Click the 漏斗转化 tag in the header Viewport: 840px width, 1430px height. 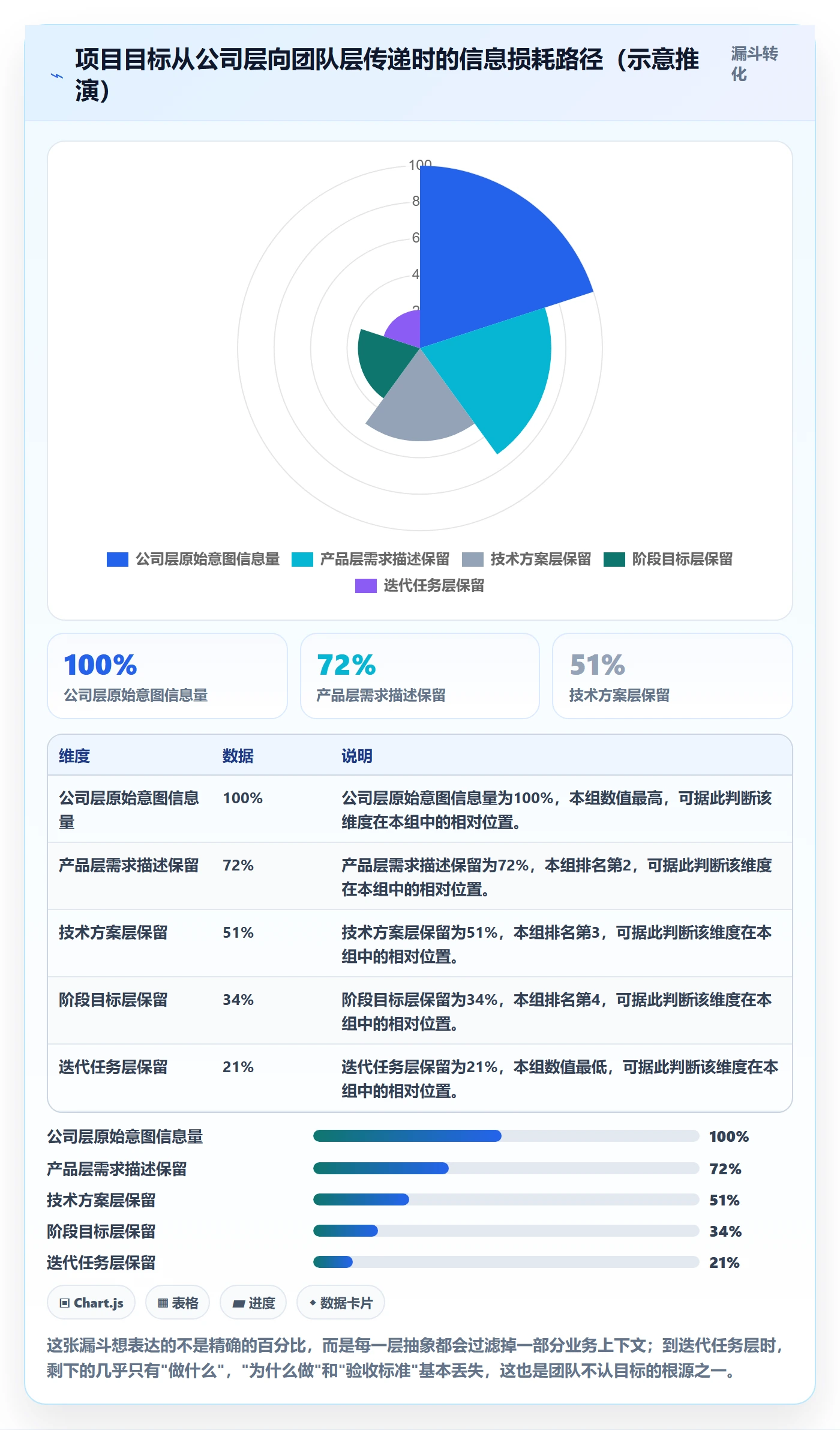(754, 64)
